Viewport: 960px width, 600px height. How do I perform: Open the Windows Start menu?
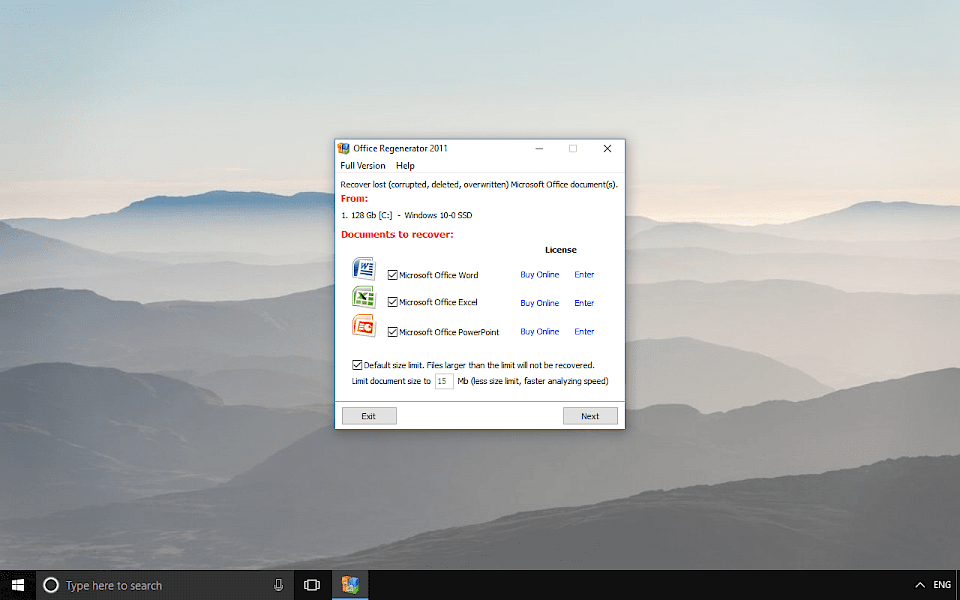click(18, 585)
